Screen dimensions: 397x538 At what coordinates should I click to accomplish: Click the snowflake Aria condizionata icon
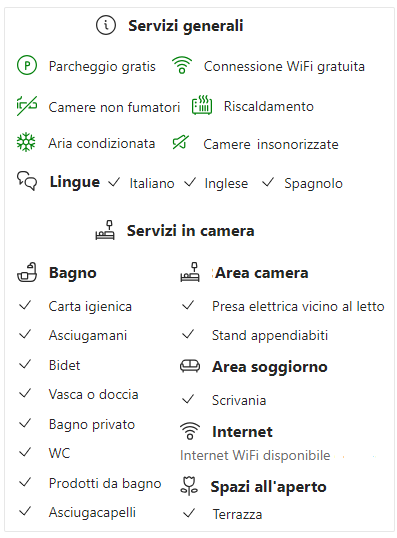(26, 142)
